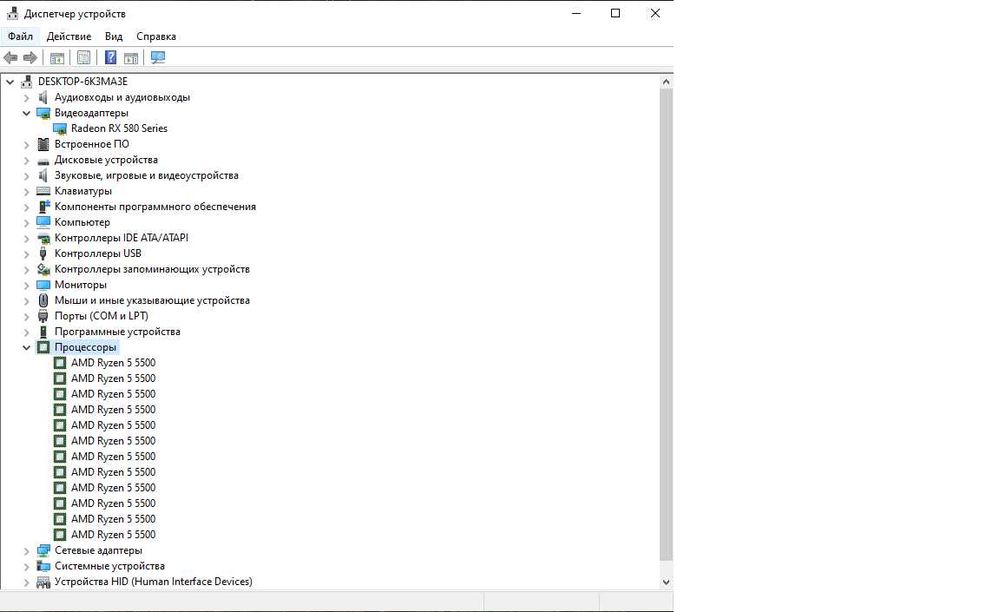Click the Компьютер monitor icon
Screen dimensions: 1000x612
pyautogui.click(x=43, y=222)
